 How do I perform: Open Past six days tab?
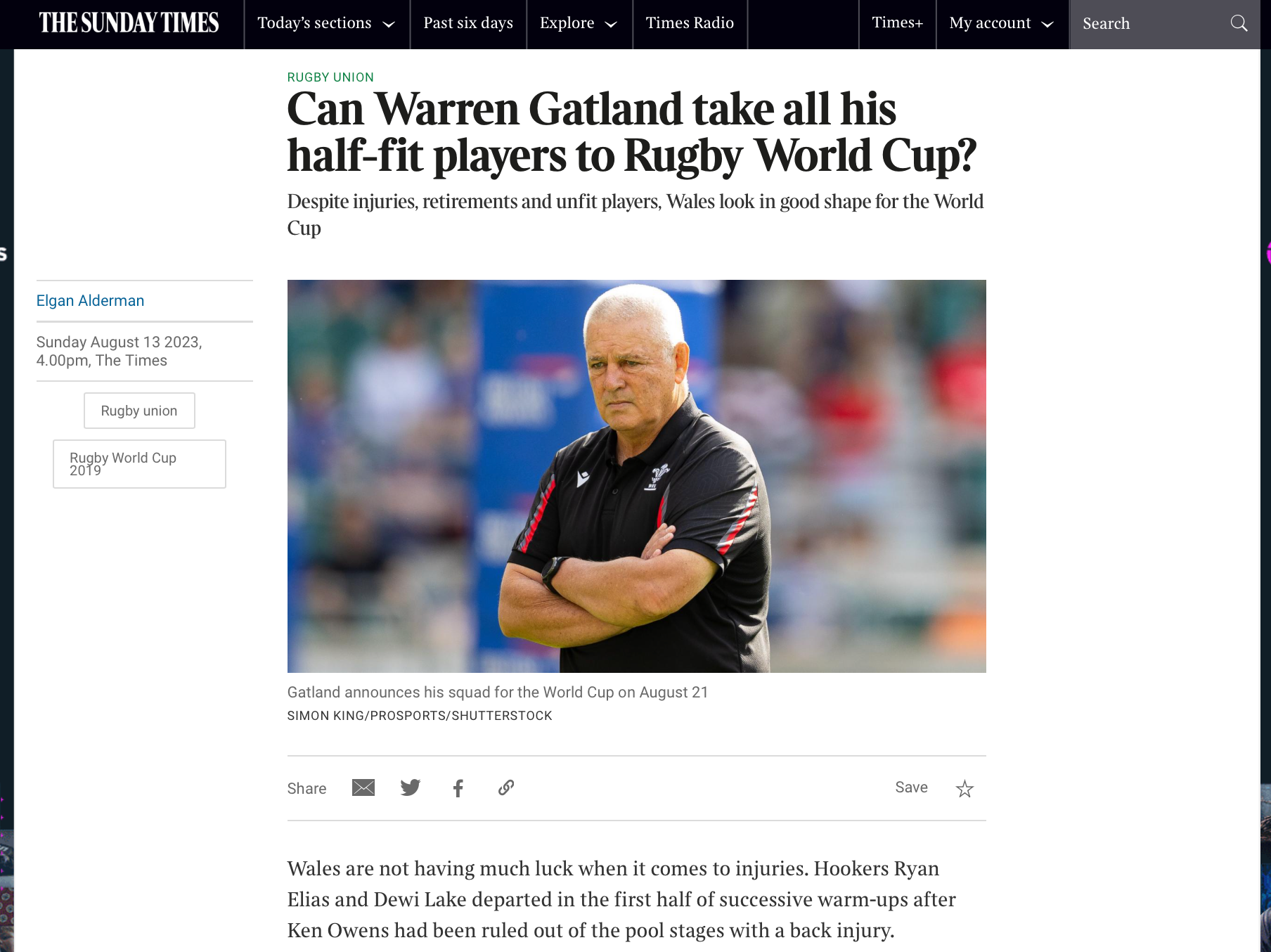coord(468,23)
